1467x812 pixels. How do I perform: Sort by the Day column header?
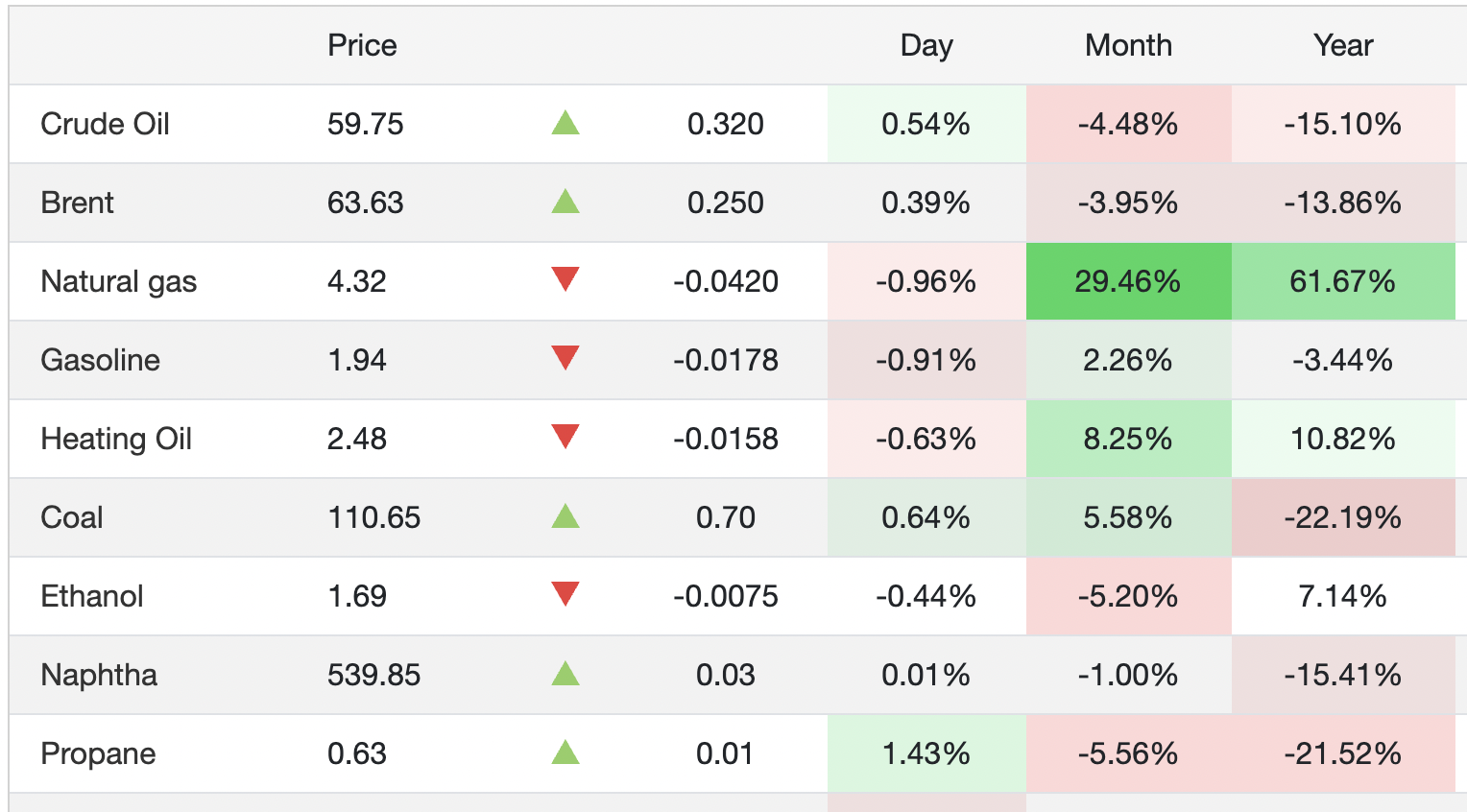pyautogui.click(x=926, y=45)
